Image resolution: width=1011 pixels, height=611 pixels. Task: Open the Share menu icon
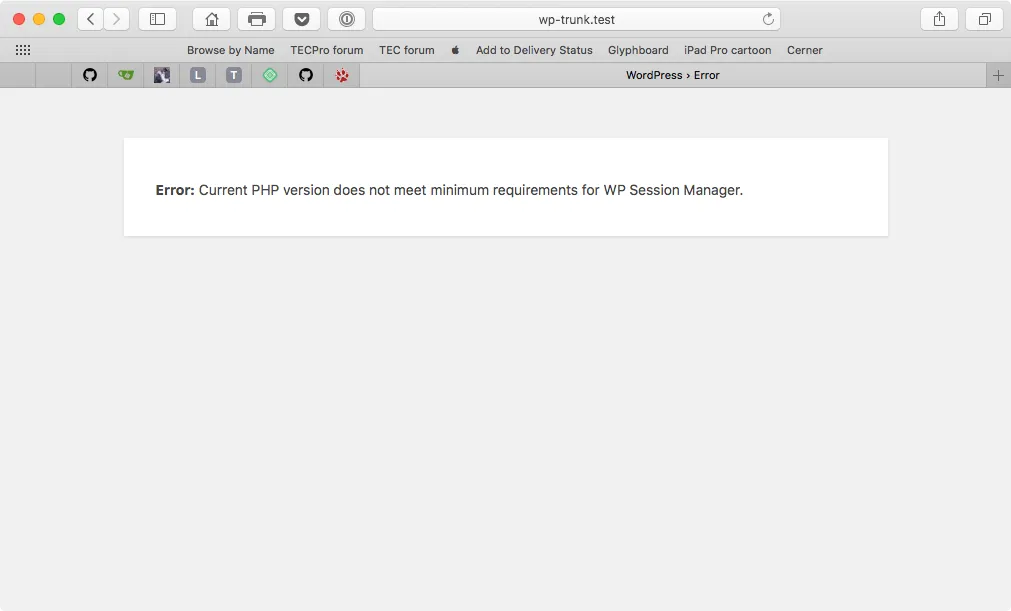pyautogui.click(x=938, y=18)
